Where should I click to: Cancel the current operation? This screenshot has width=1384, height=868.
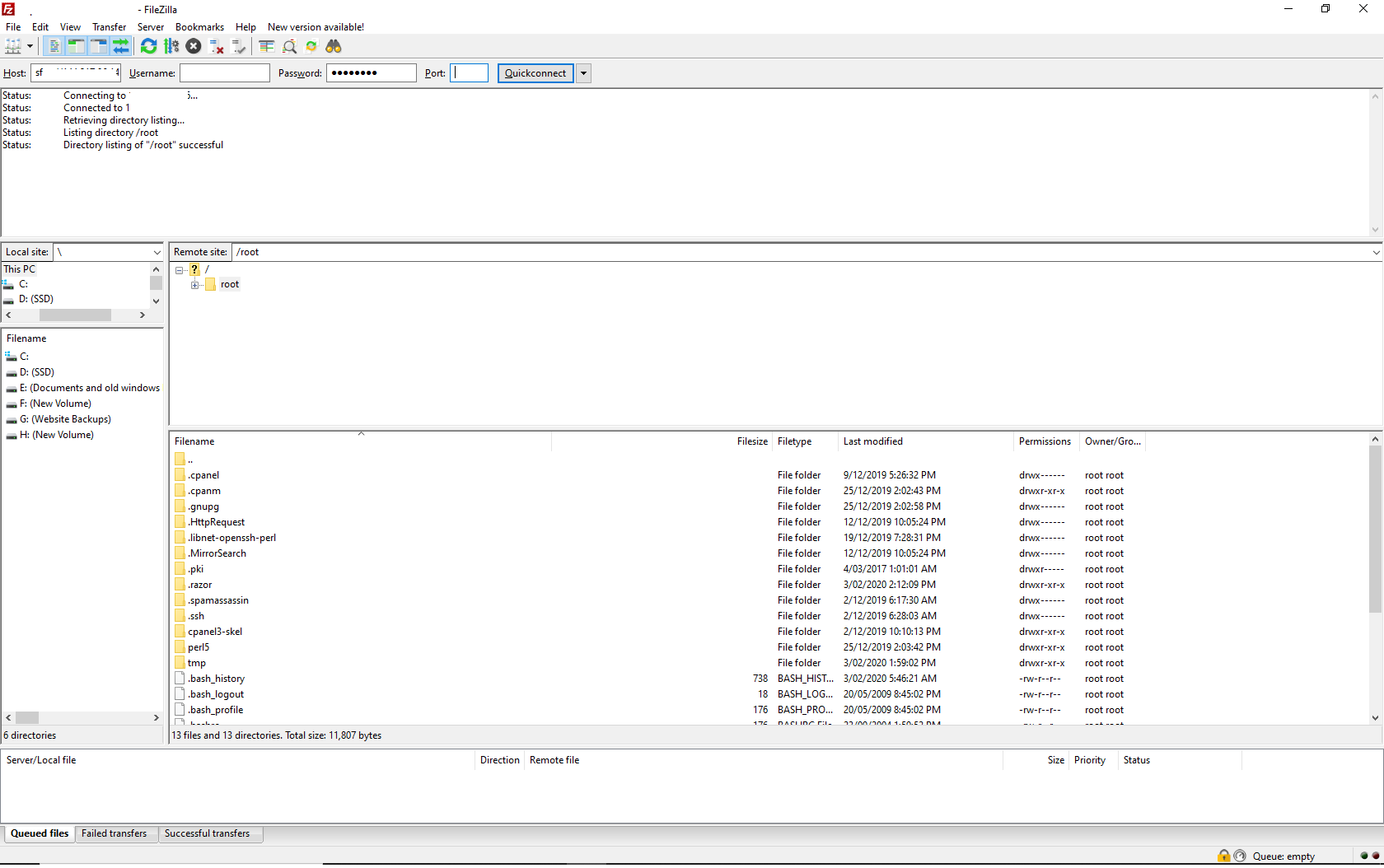(194, 46)
